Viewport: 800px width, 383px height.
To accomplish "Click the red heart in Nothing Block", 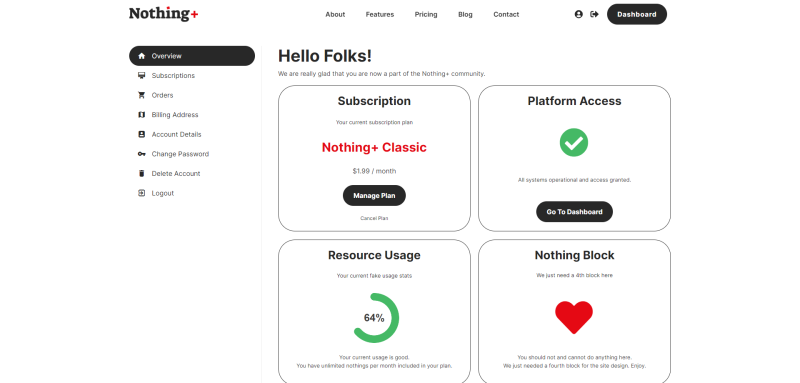I will [x=573, y=317].
